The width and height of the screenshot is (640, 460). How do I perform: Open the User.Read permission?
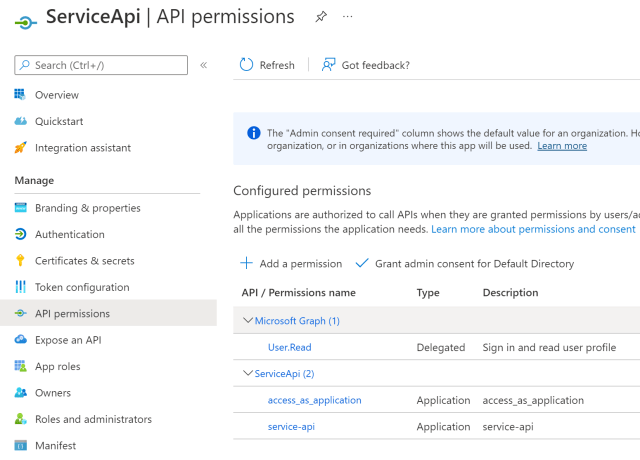[x=289, y=347]
